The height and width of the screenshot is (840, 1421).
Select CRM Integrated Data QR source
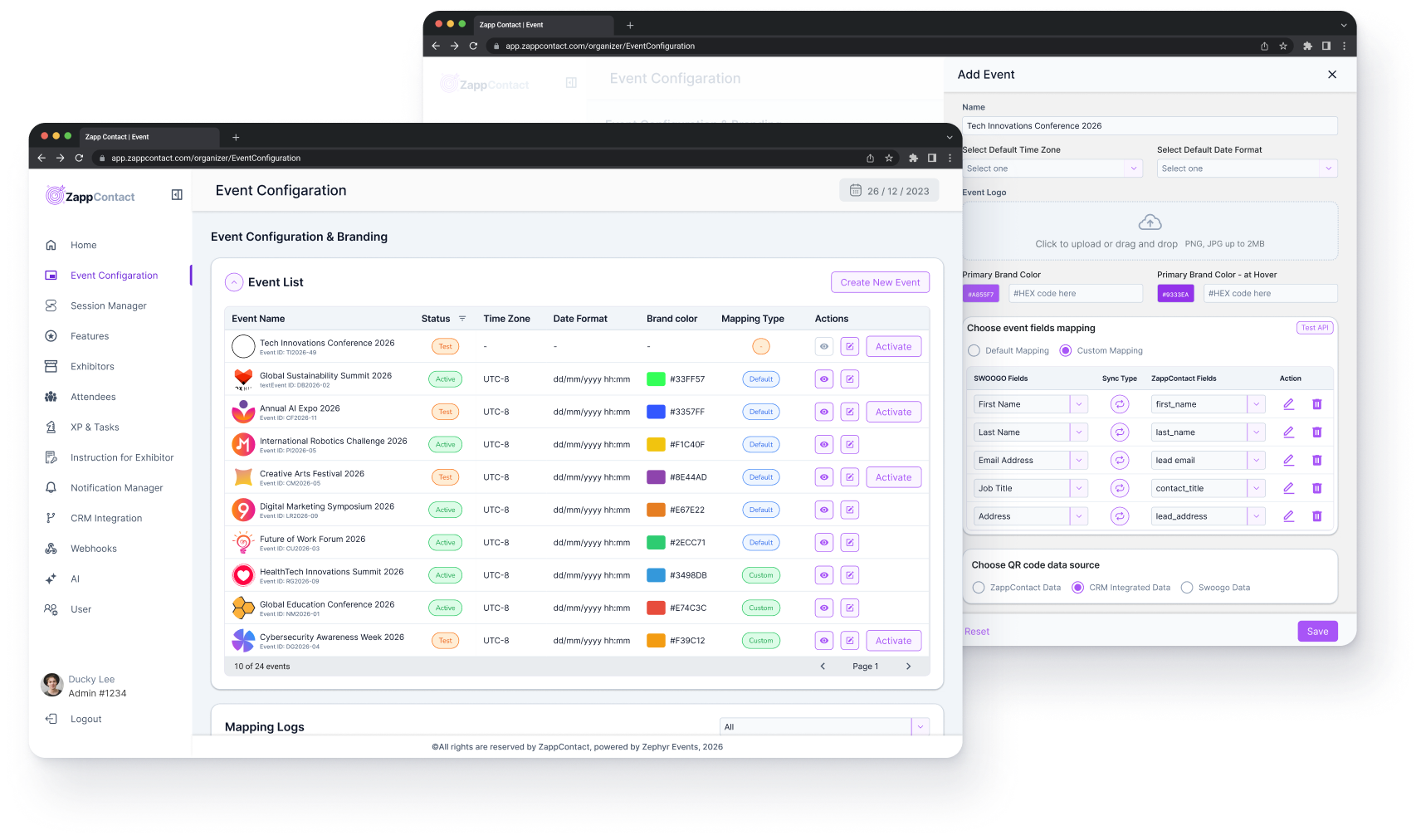coord(1077,588)
